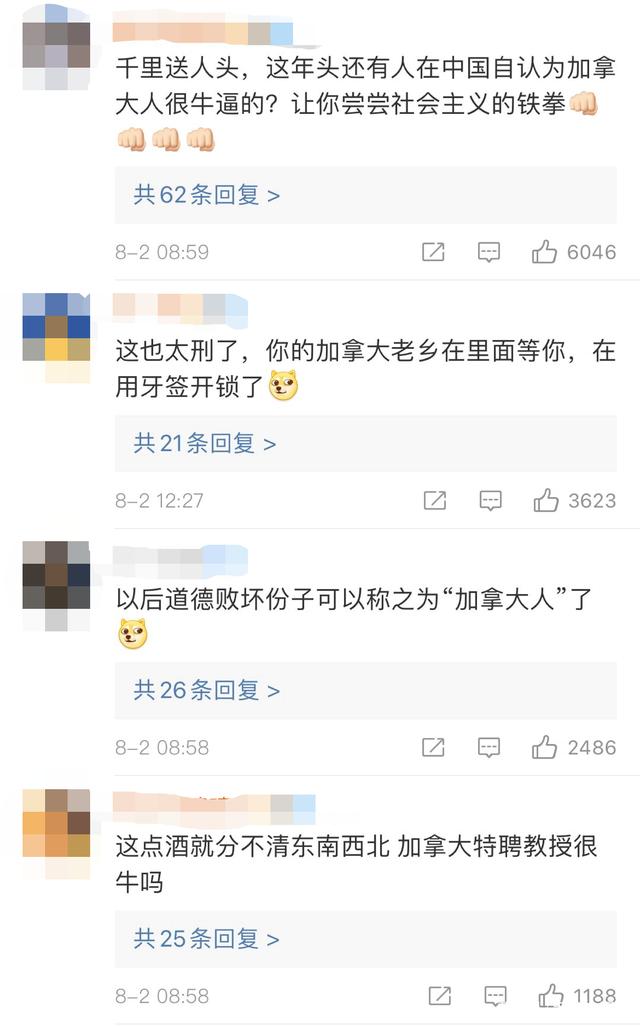The height and width of the screenshot is (1026, 640).
Task: Like the comment with 3623 likes
Action: point(546,500)
